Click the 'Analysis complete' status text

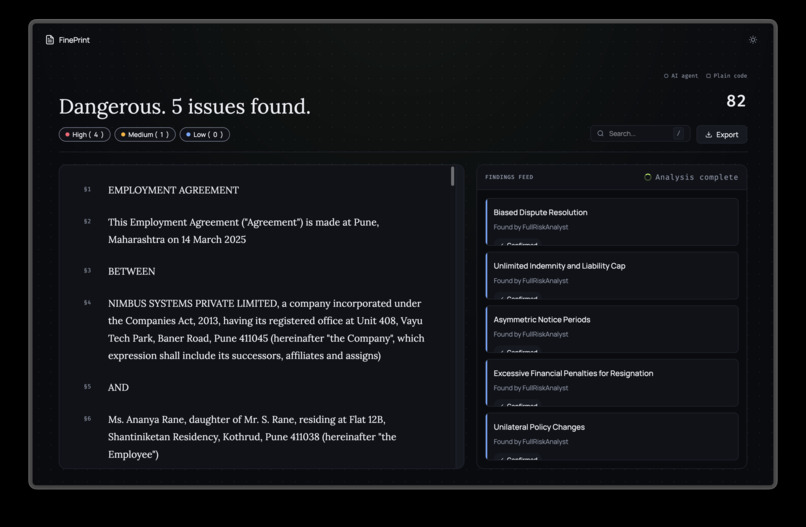(x=696, y=177)
